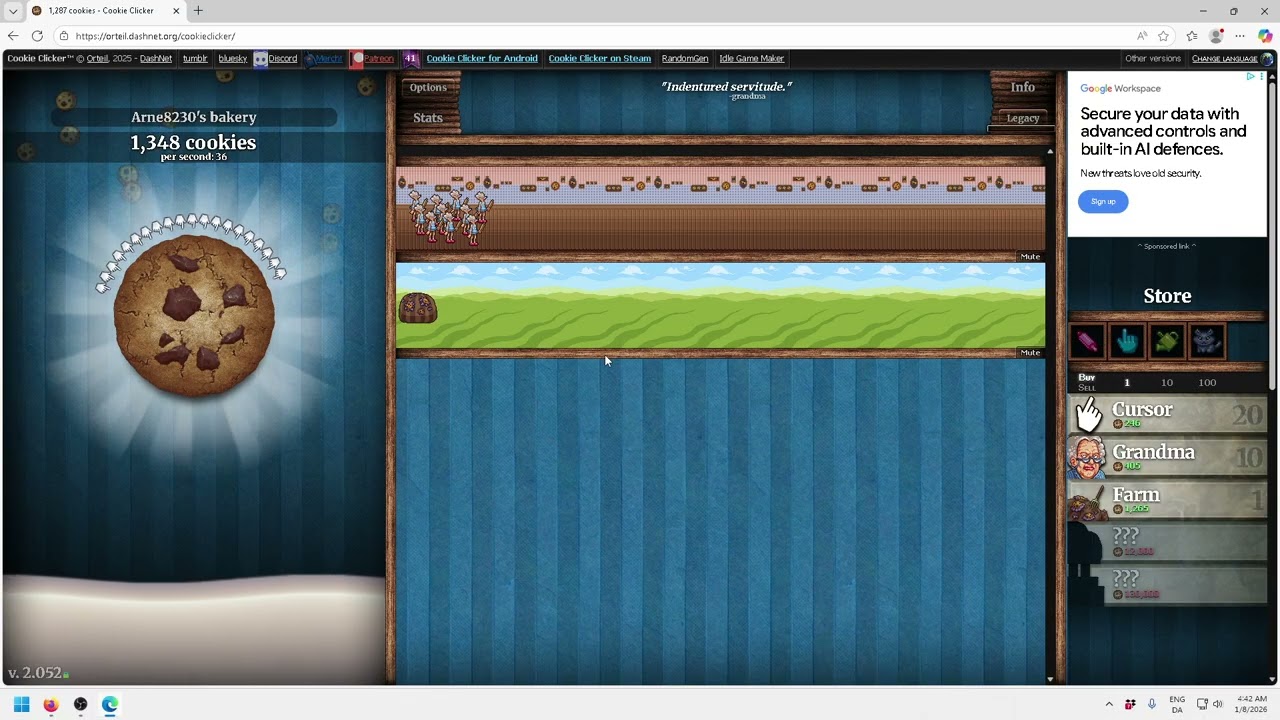The image size is (1280, 720).
Task: Open the Discord link
Action: [275, 58]
